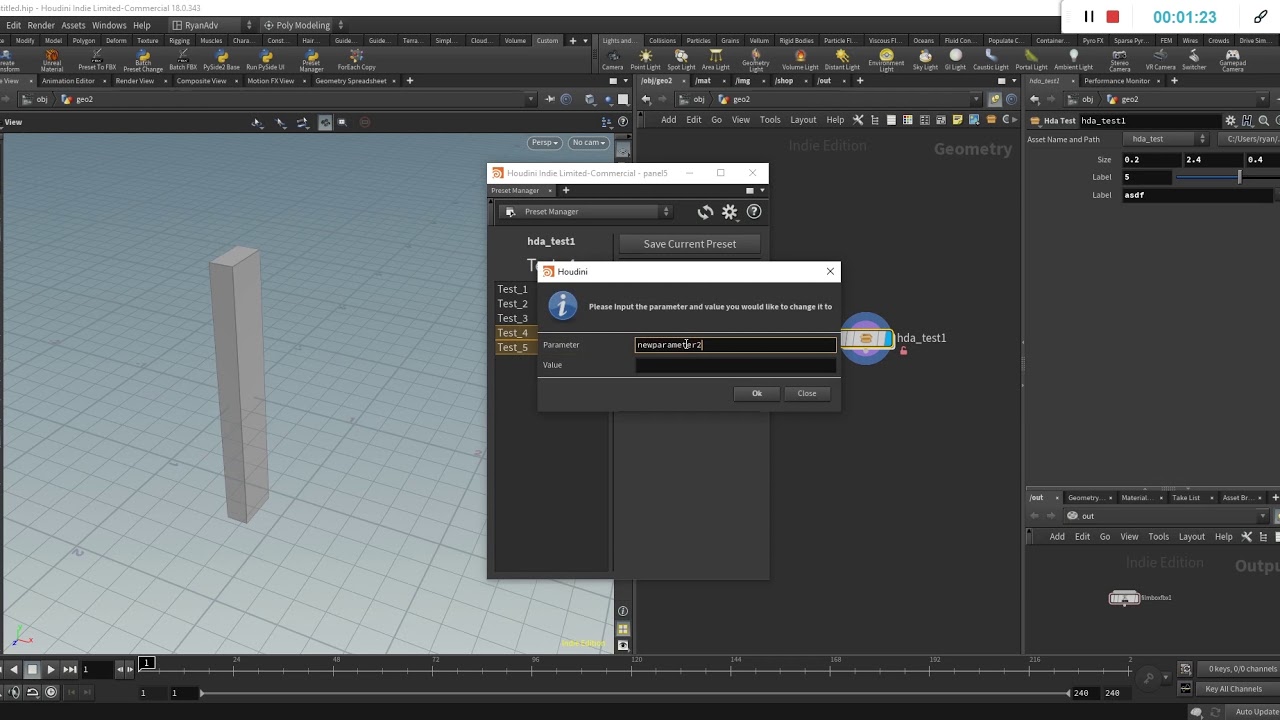Click the Value input field
Screen dimensions: 1280x720
[x=736, y=365]
